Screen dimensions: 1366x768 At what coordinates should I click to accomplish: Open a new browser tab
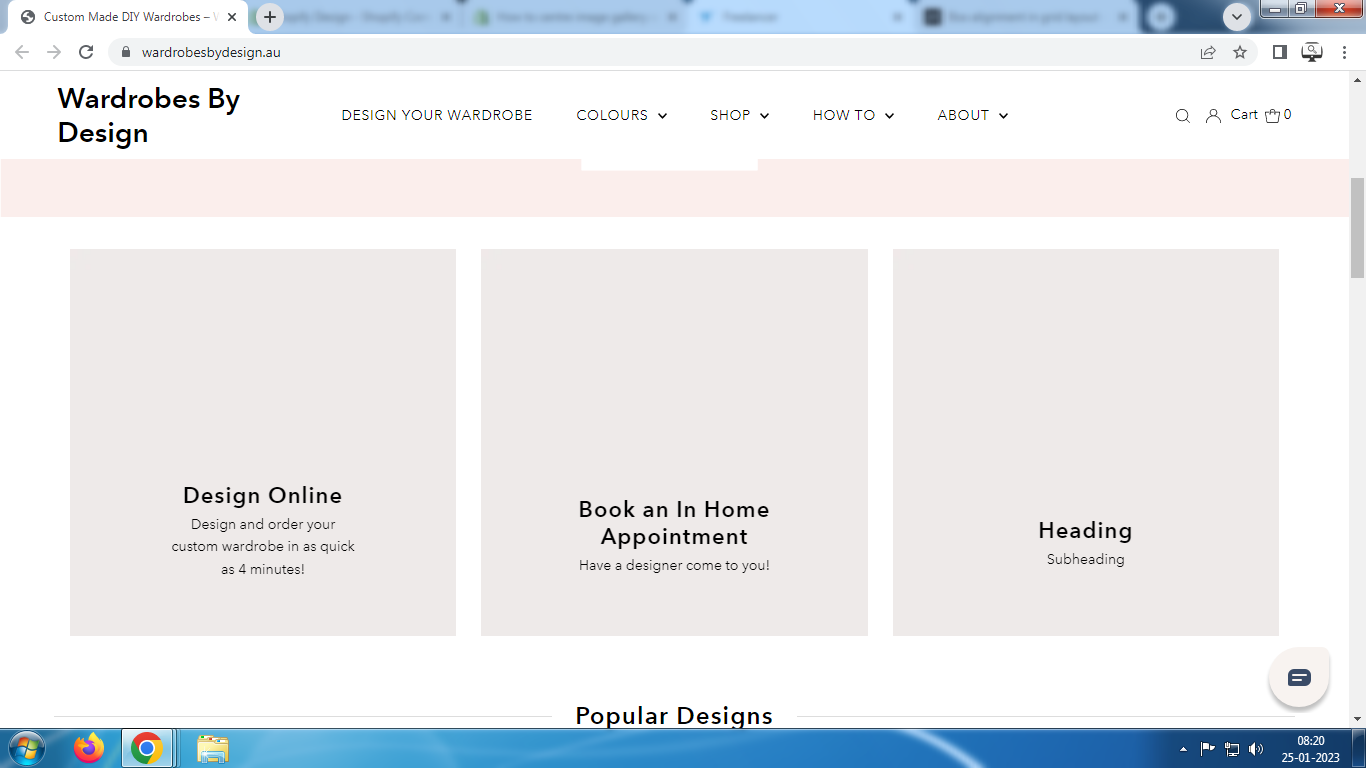click(x=270, y=17)
